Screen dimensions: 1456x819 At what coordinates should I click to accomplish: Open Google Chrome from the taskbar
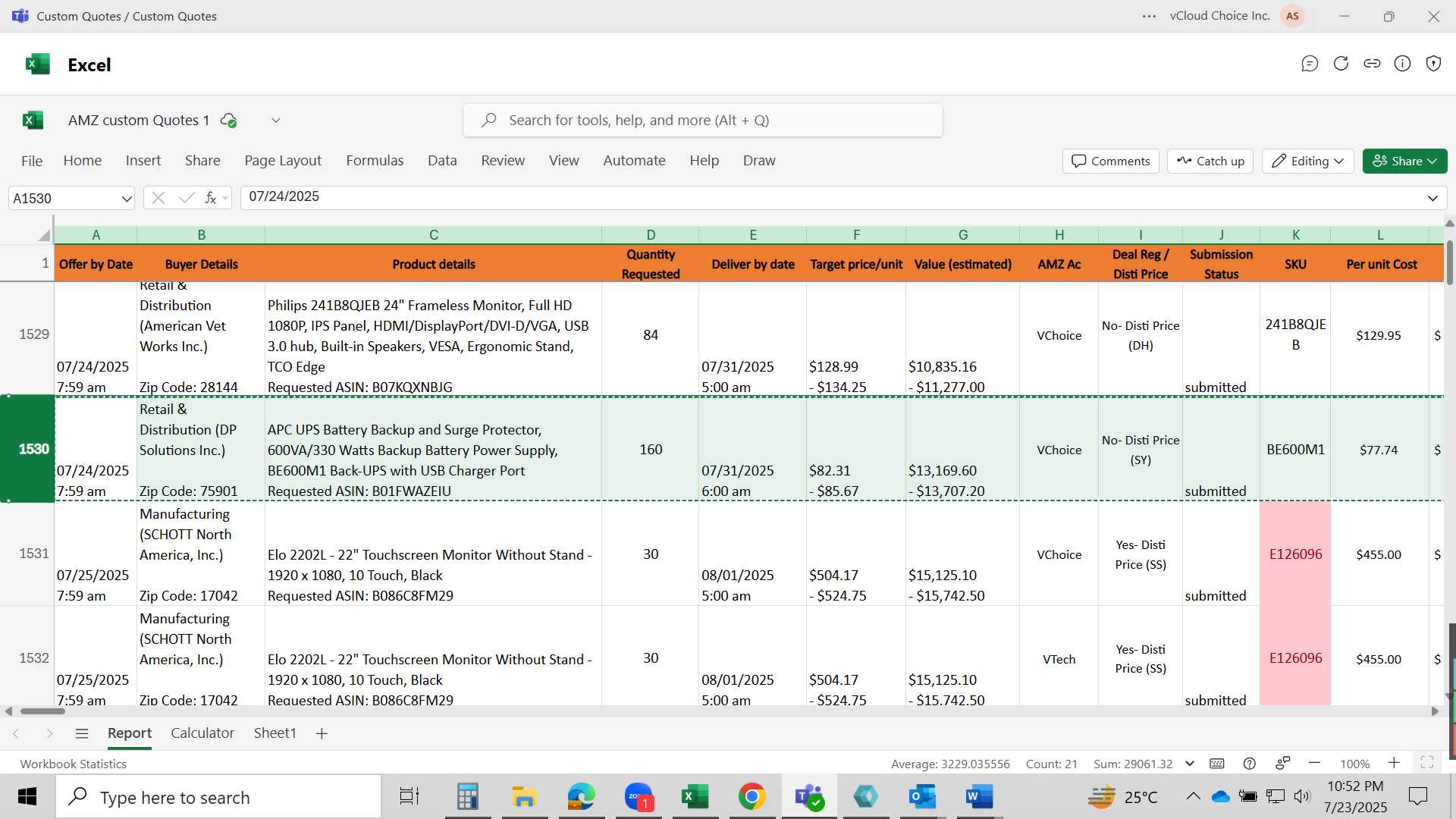click(752, 796)
